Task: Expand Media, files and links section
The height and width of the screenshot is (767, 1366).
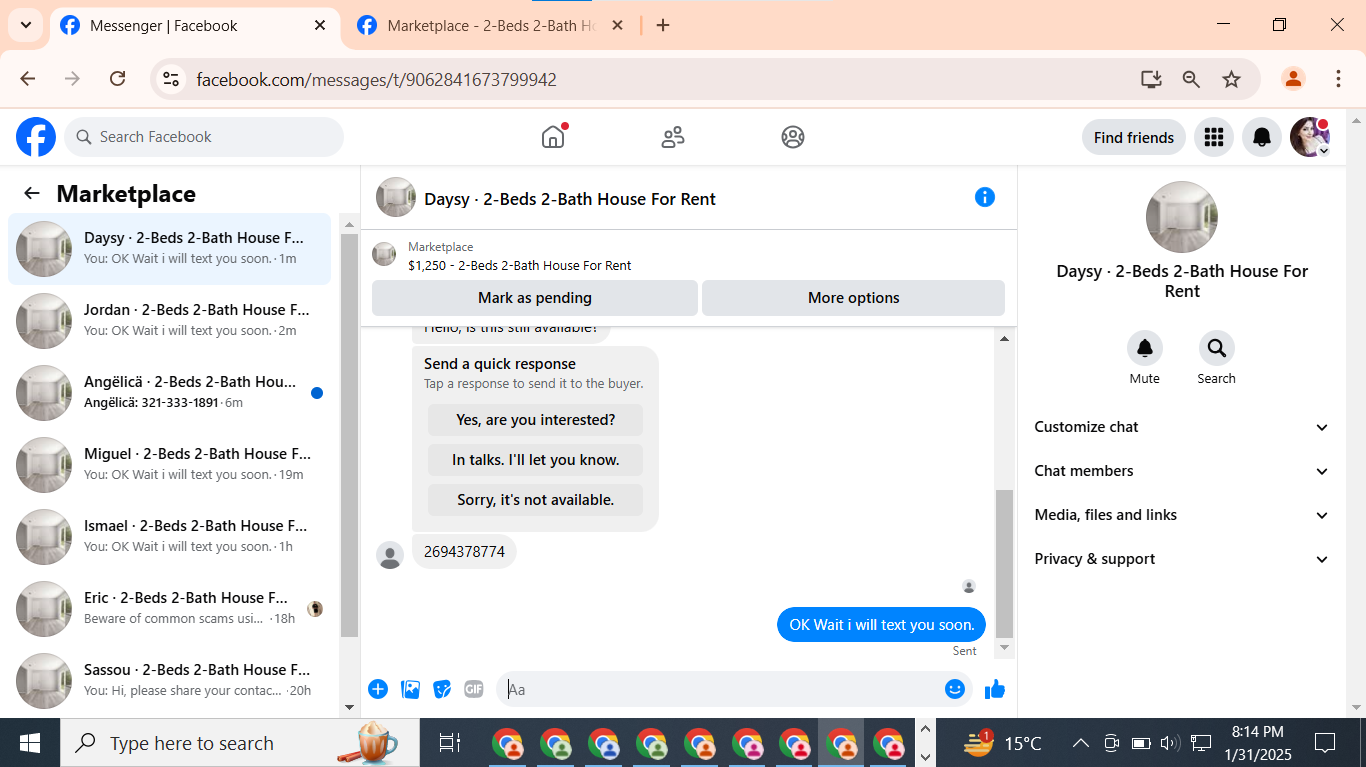Action: pyautogui.click(x=1182, y=515)
